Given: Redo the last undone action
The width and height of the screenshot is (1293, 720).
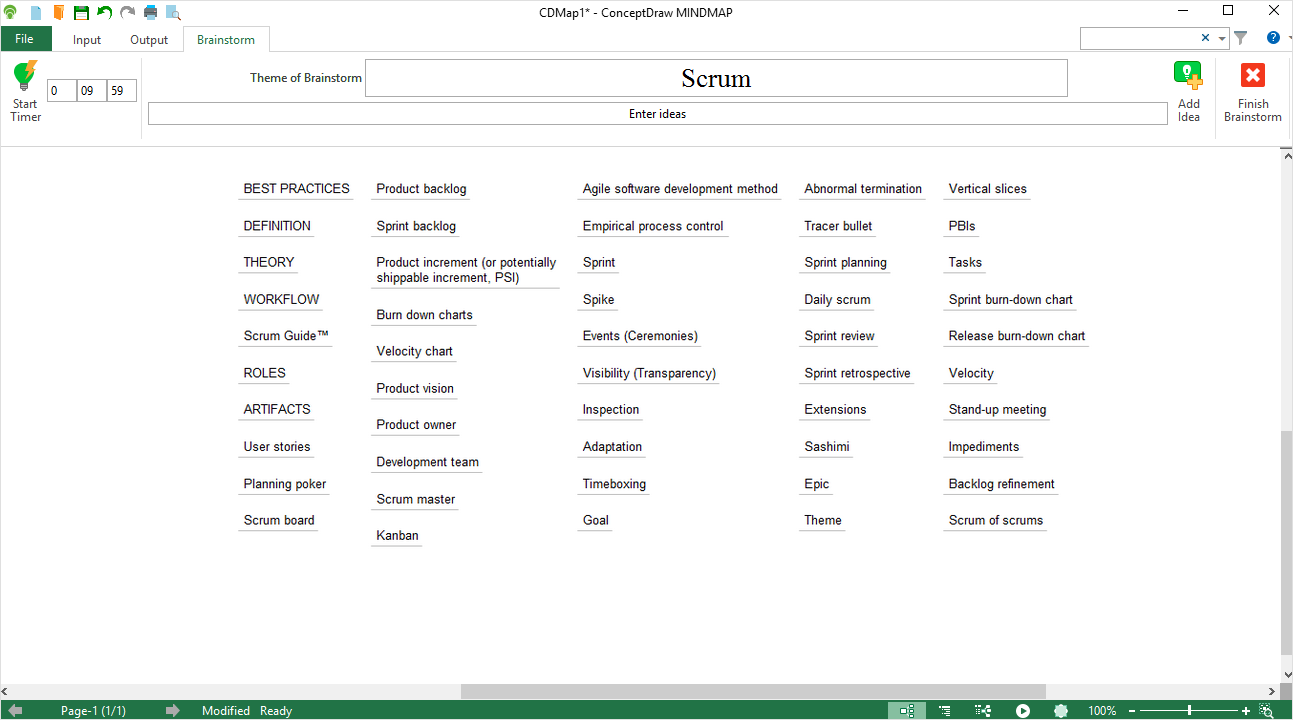Looking at the screenshot, I should (x=127, y=12).
